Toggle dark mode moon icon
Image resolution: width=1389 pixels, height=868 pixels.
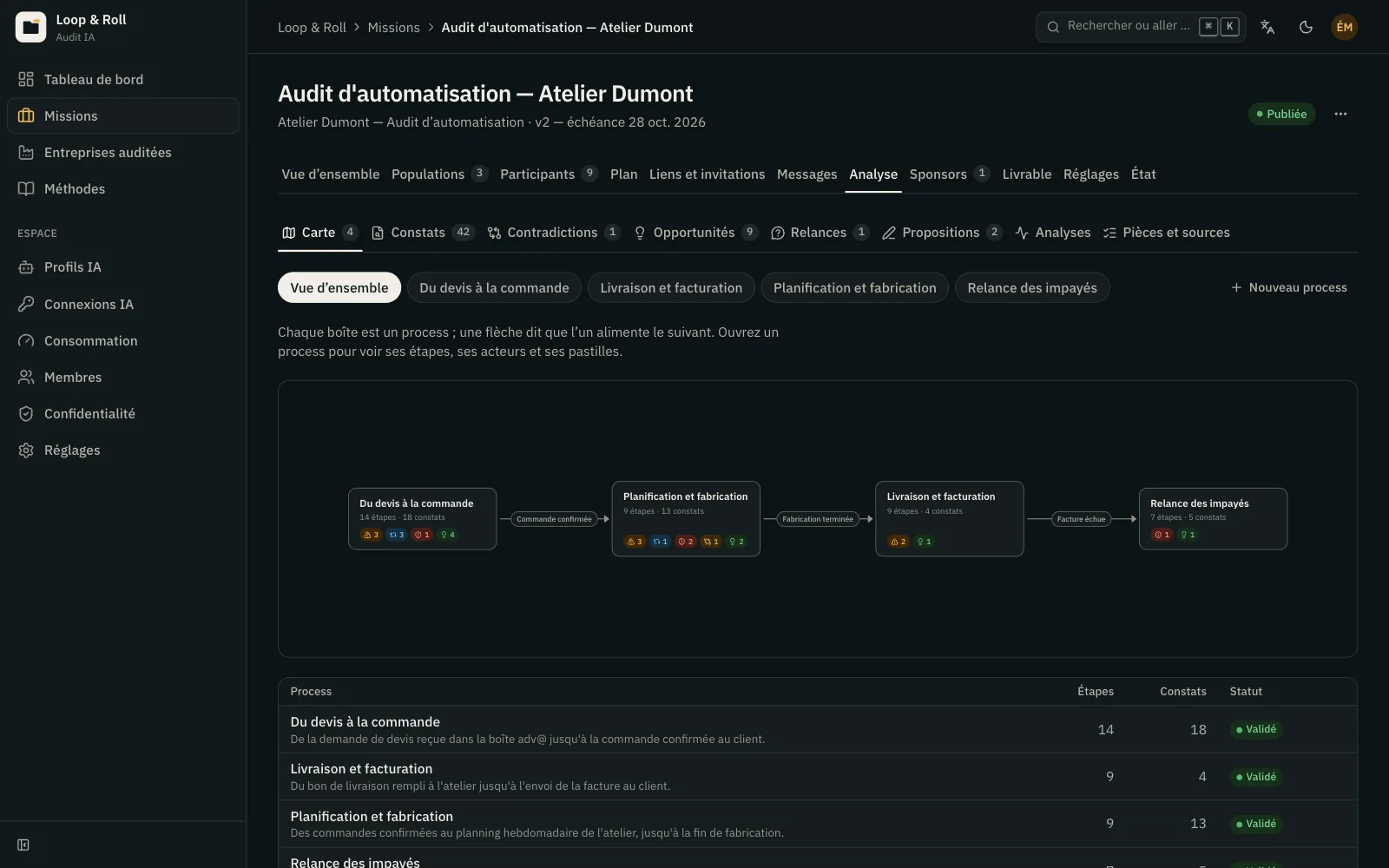[1306, 27]
